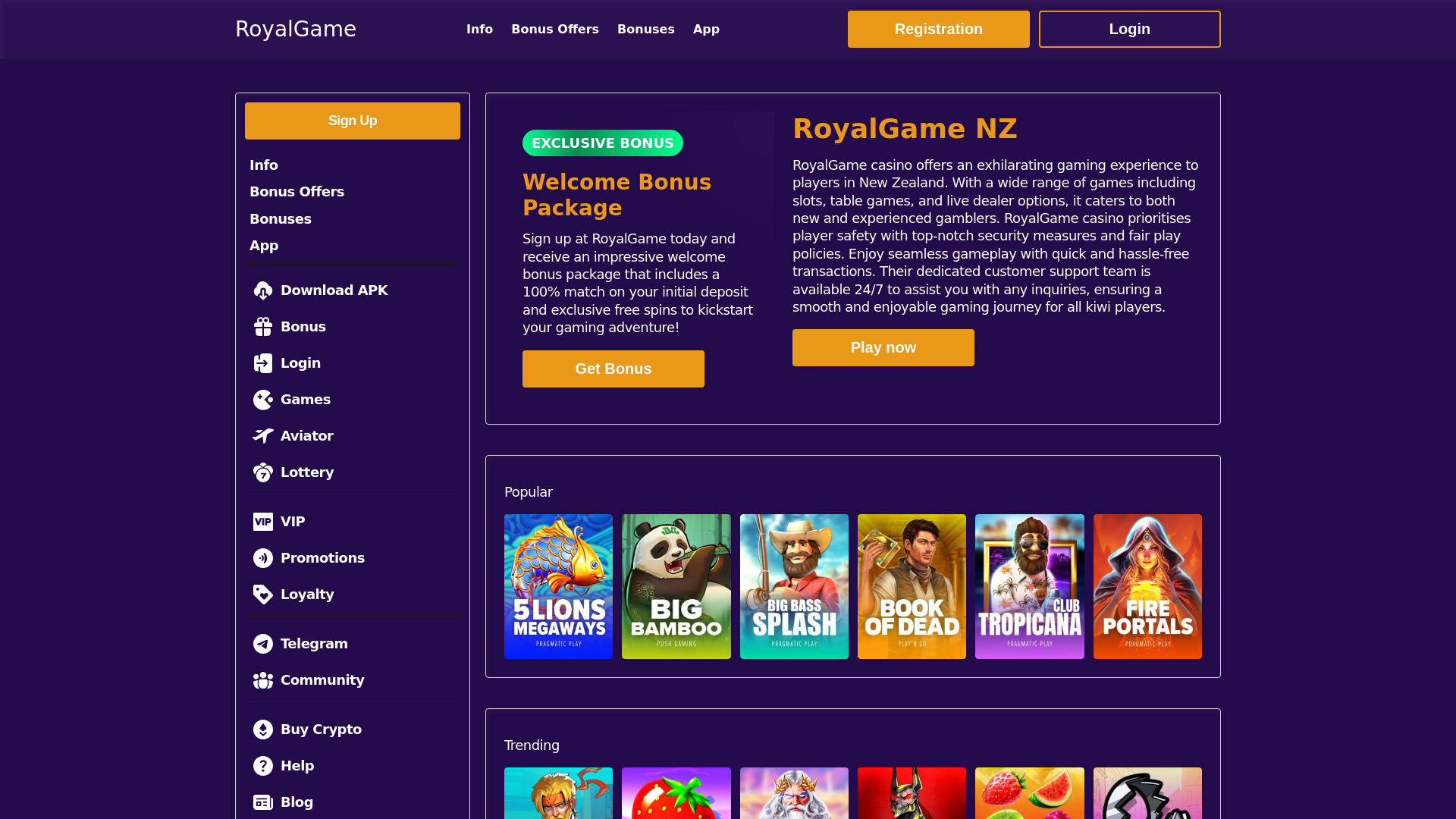Select App in the sidebar menu
Screen dimensions: 1456x819
264,246
